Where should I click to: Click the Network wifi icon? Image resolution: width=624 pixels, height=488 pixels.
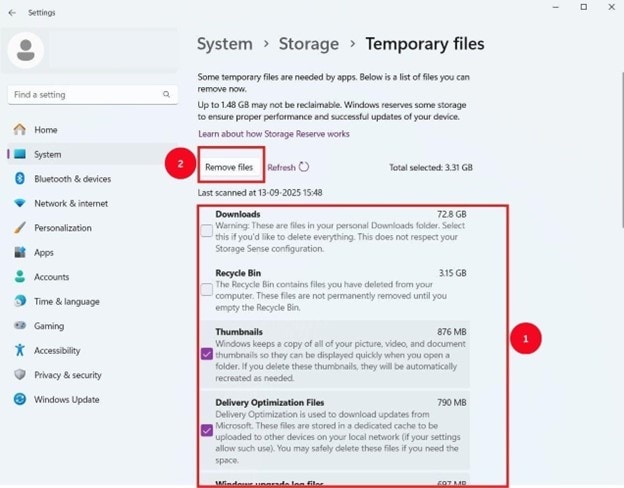pos(20,203)
